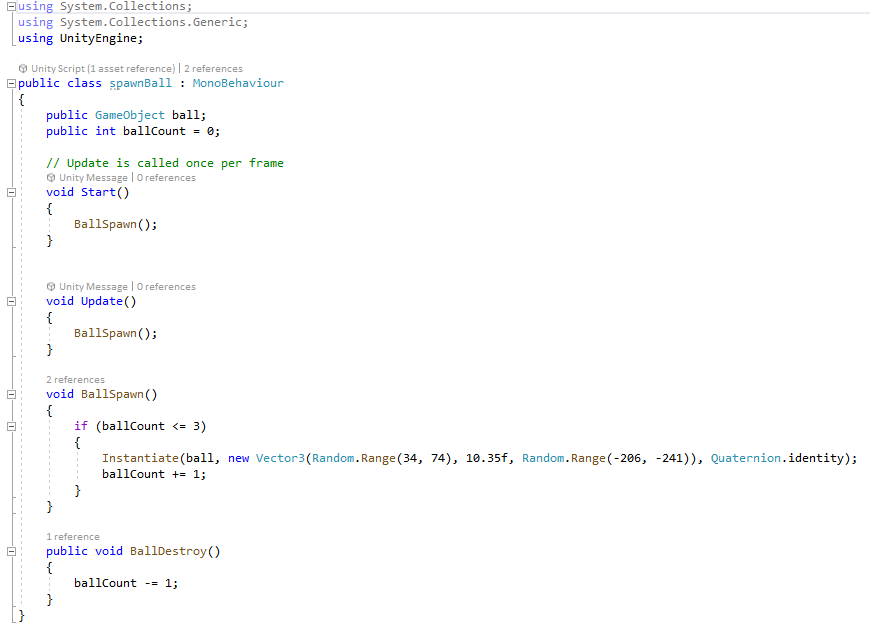Open '0 references' link above Update method
870x629 pixels.
coord(166,287)
